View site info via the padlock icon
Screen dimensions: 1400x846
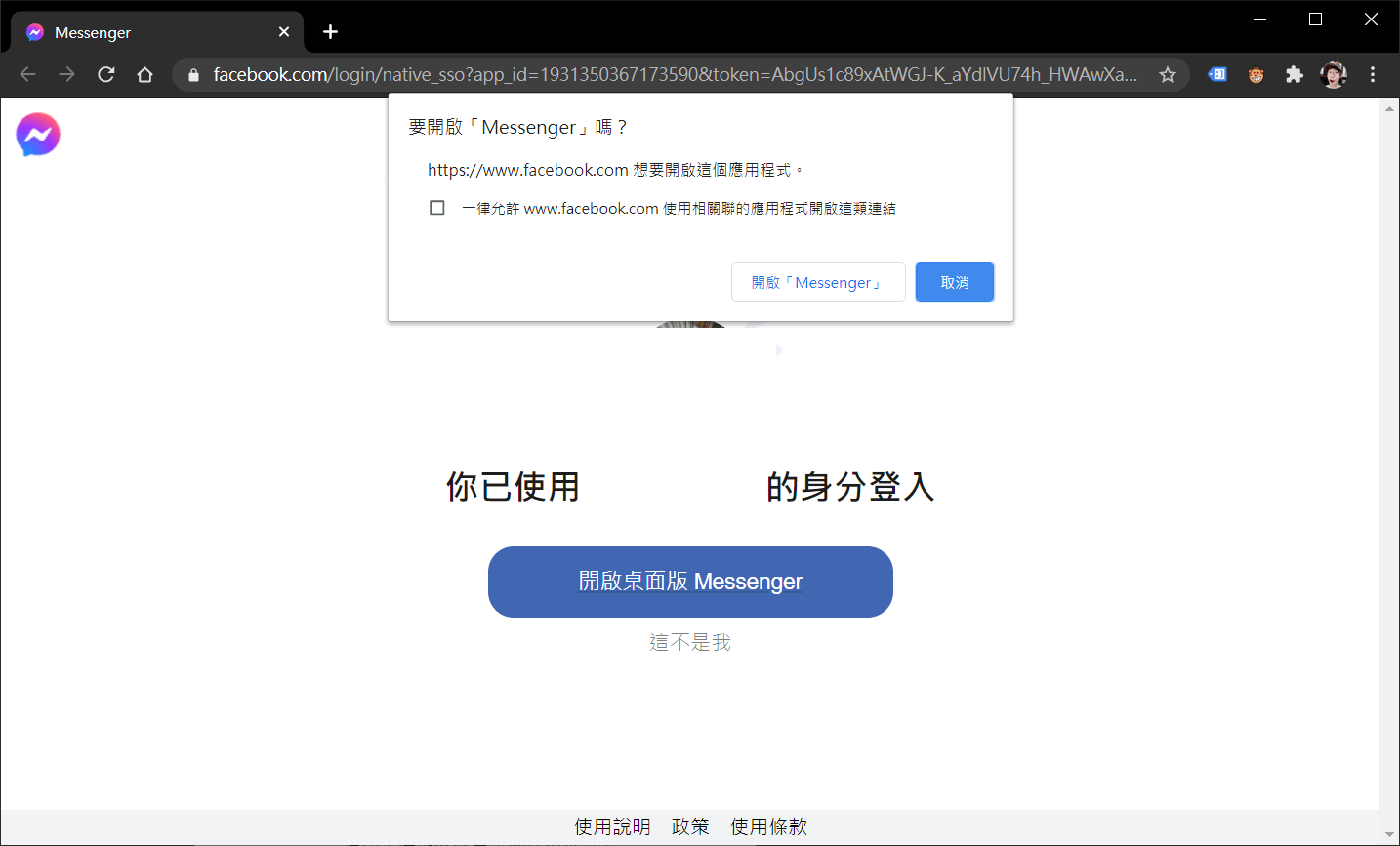click(x=193, y=75)
